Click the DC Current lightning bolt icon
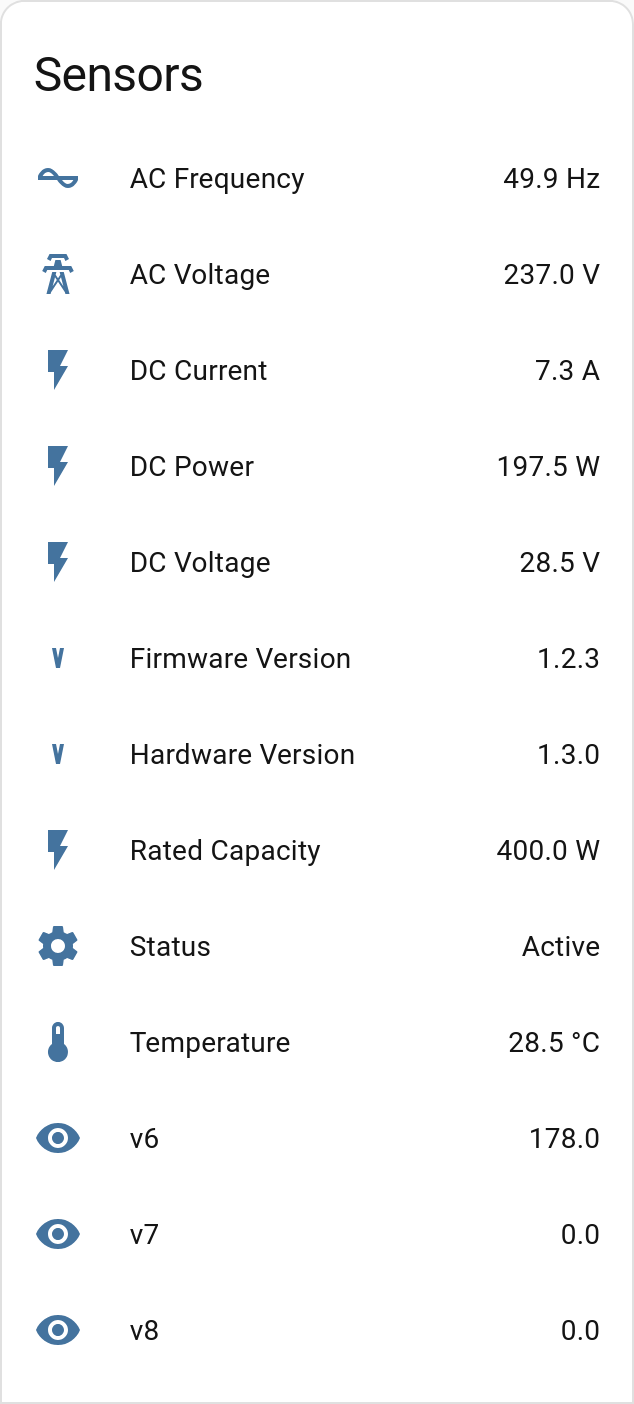634x1404 pixels. coord(58,371)
